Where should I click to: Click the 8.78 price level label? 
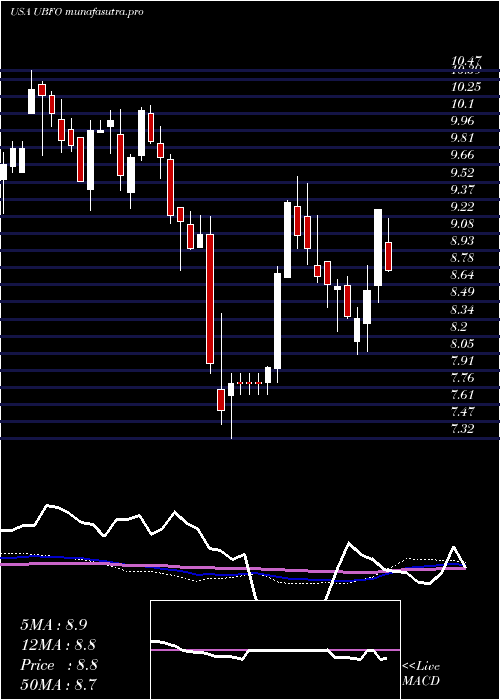point(464,258)
